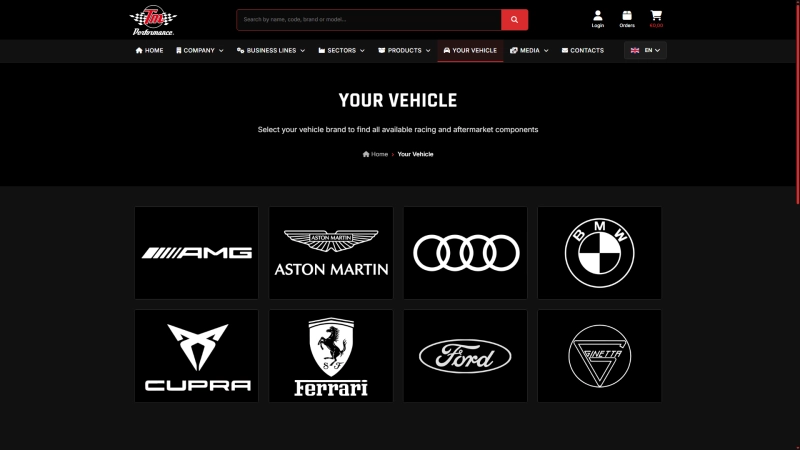
Task: Choose the Aston Martin brand tile
Action: click(331, 253)
